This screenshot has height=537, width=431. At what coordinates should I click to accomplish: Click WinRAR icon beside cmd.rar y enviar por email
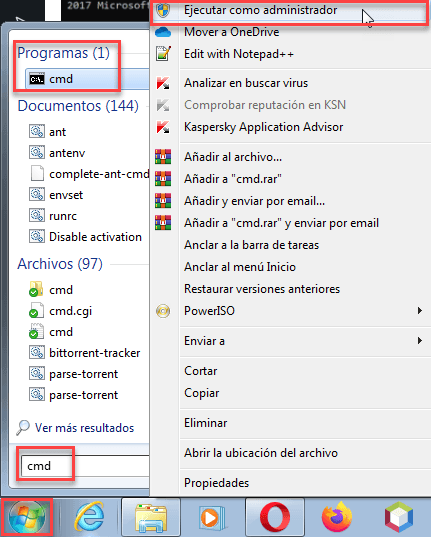163,223
